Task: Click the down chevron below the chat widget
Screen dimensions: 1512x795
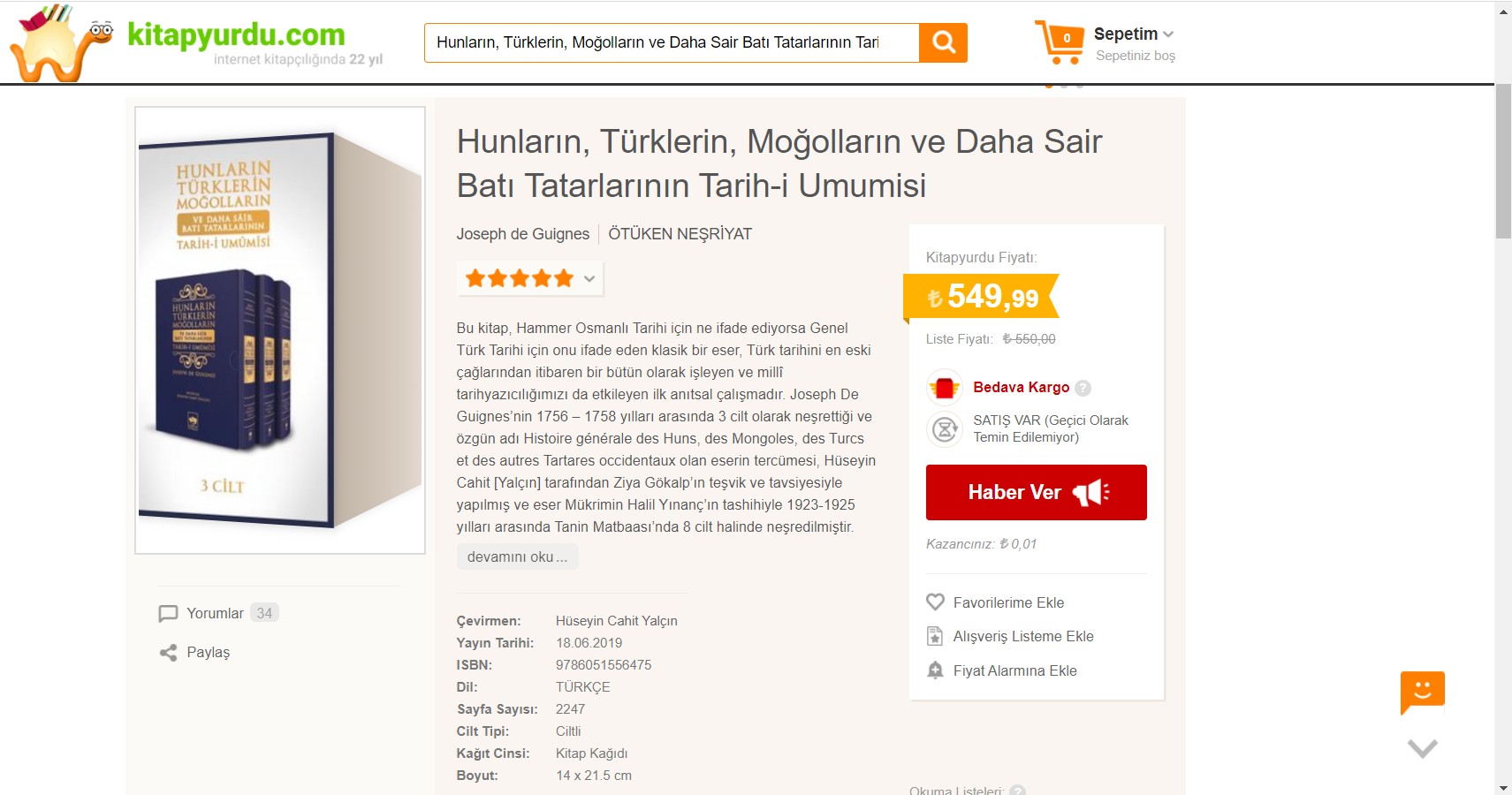Action: (1422, 748)
